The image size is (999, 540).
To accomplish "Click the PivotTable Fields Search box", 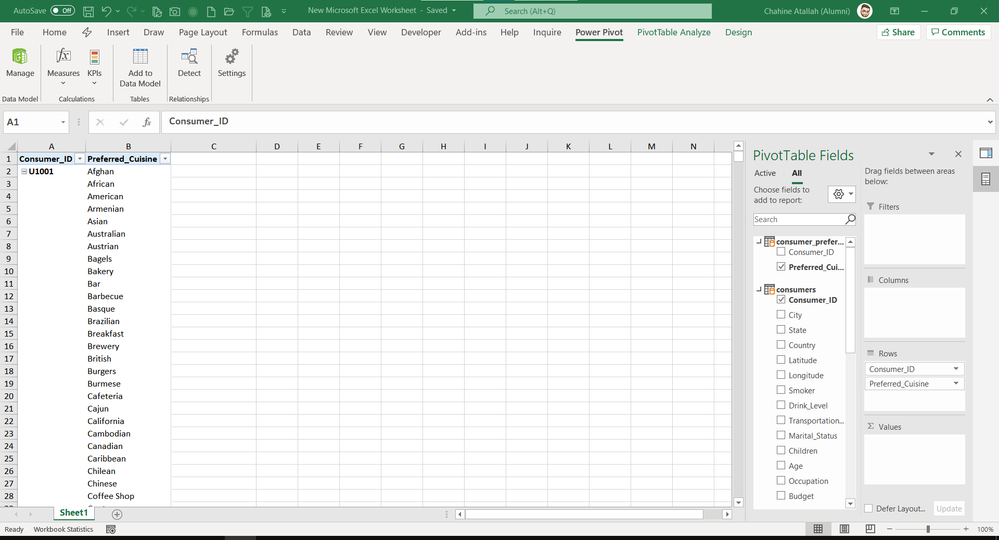I will pyautogui.click(x=799, y=219).
